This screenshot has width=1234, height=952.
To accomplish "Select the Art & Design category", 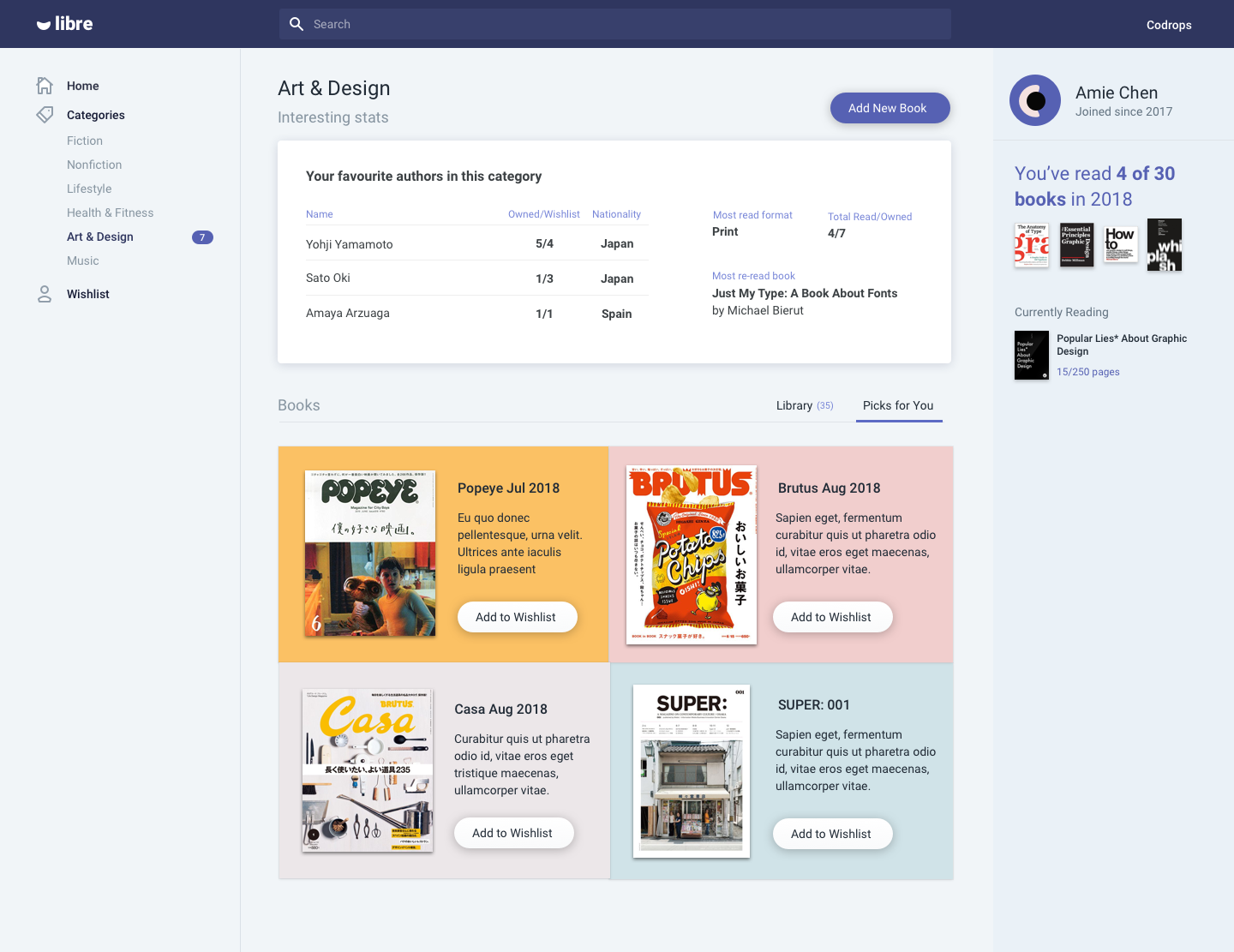I will (100, 237).
